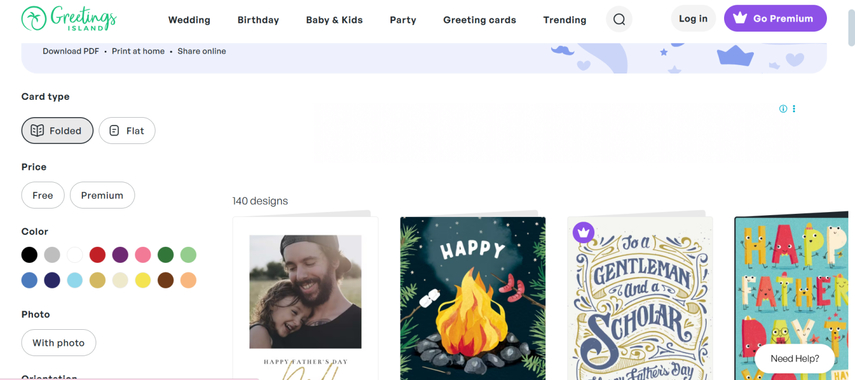Screen dimensions: 855x380
Task: Click the 'Color' filter heading
Action: click(x=35, y=232)
